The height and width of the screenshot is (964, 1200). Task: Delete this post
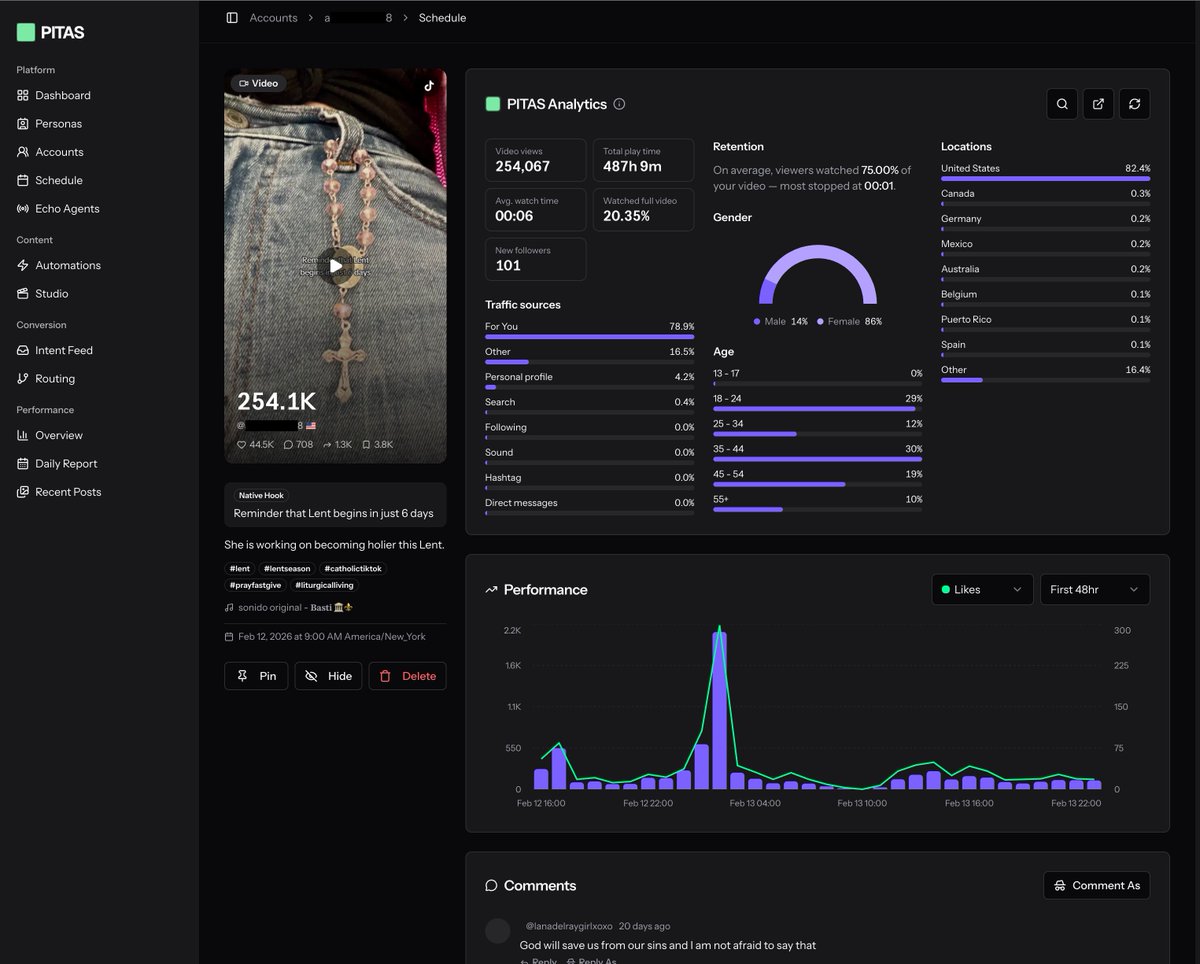click(408, 676)
